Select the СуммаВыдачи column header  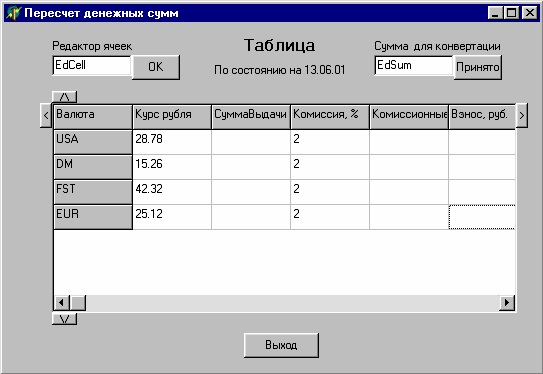(x=251, y=117)
